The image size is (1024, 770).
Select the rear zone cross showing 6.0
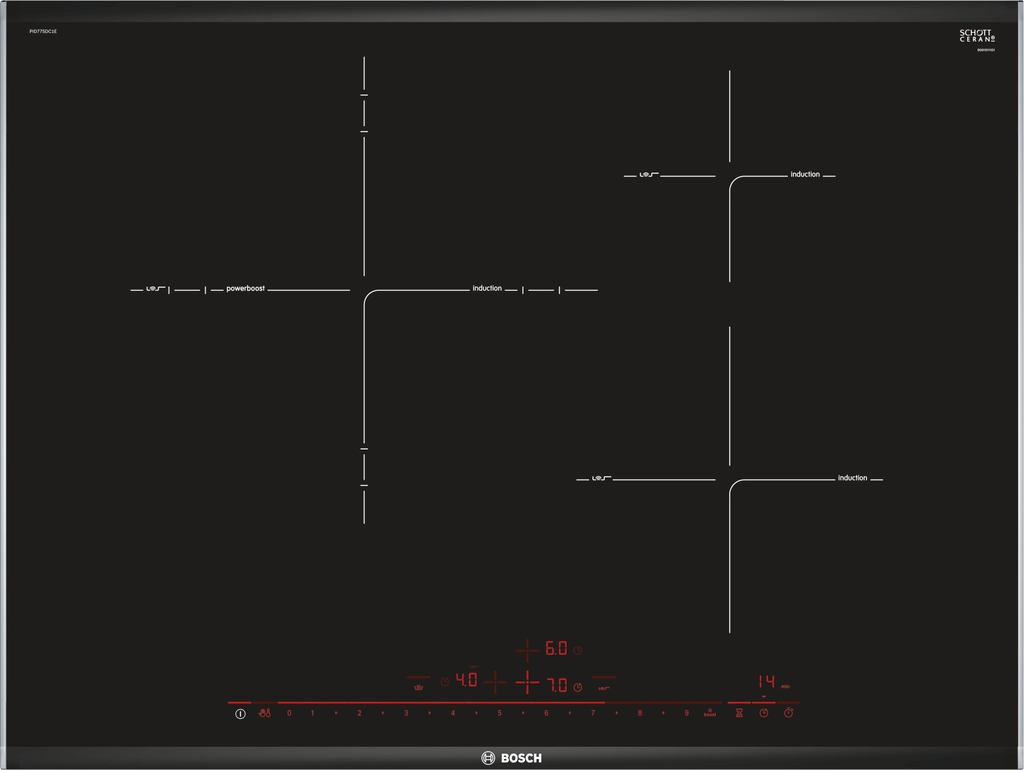(527, 651)
